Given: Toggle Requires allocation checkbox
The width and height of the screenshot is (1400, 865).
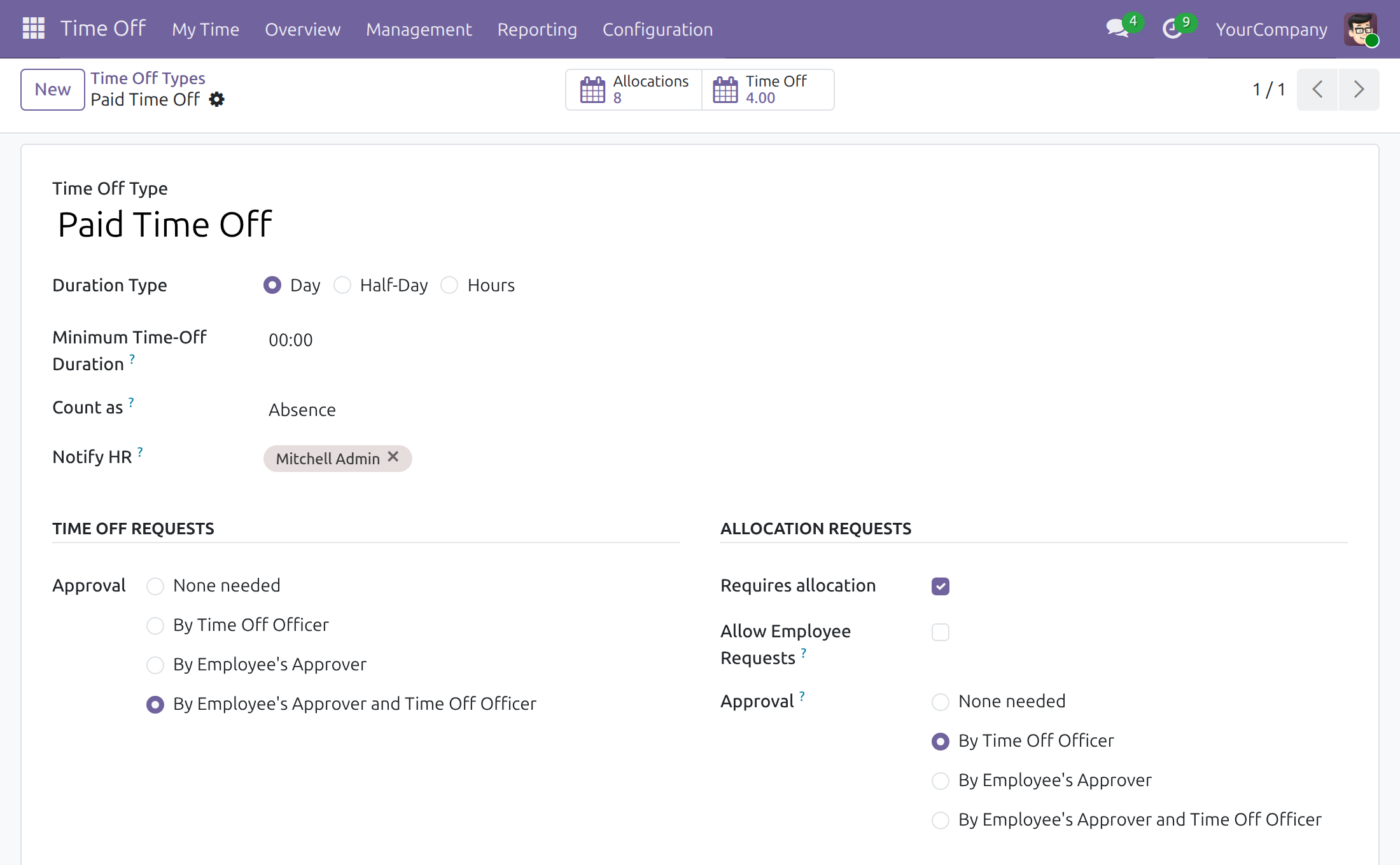Looking at the screenshot, I should point(941,586).
